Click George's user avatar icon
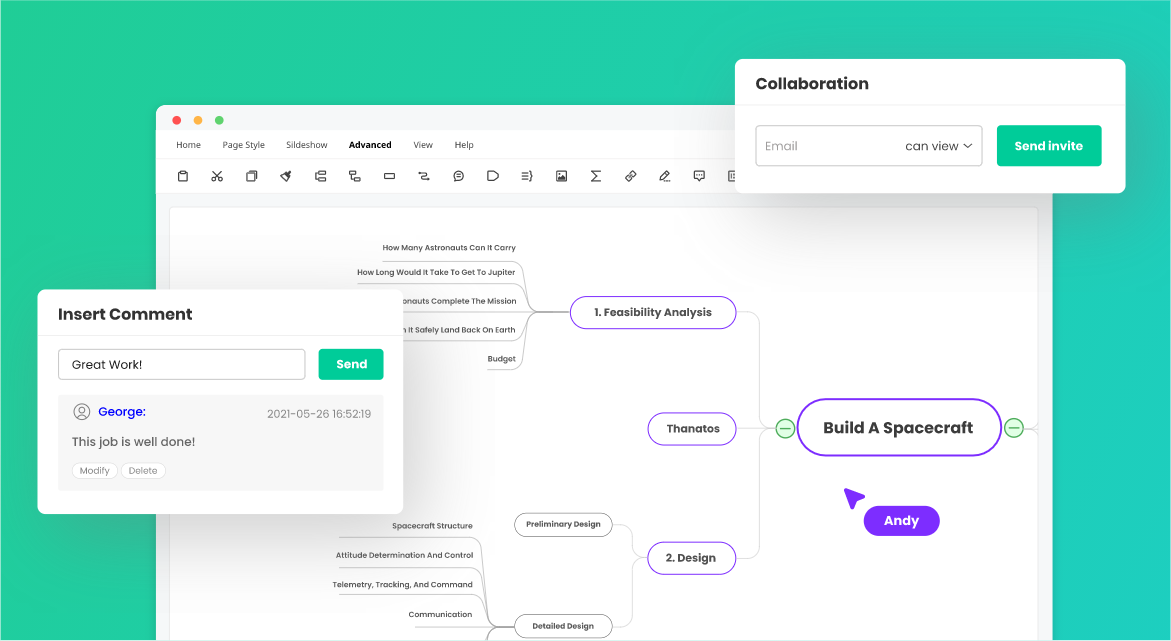This screenshot has width=1171, height=641. [81, 412]
